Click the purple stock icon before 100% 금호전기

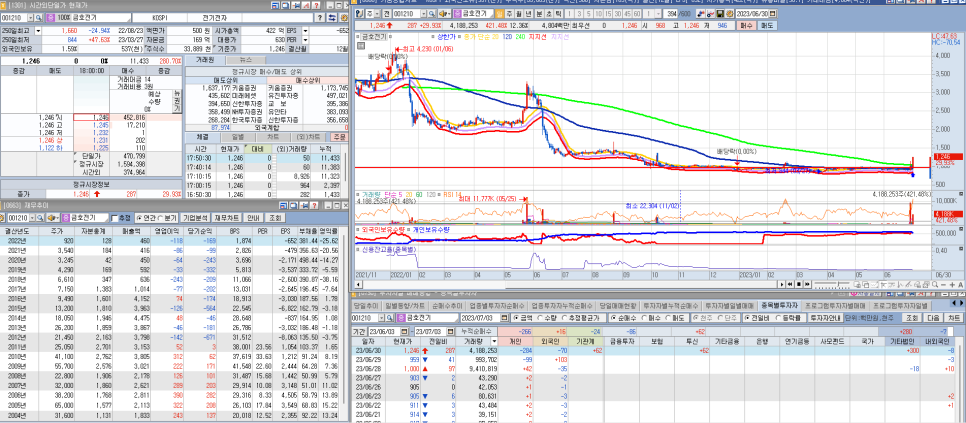(51, 18)
